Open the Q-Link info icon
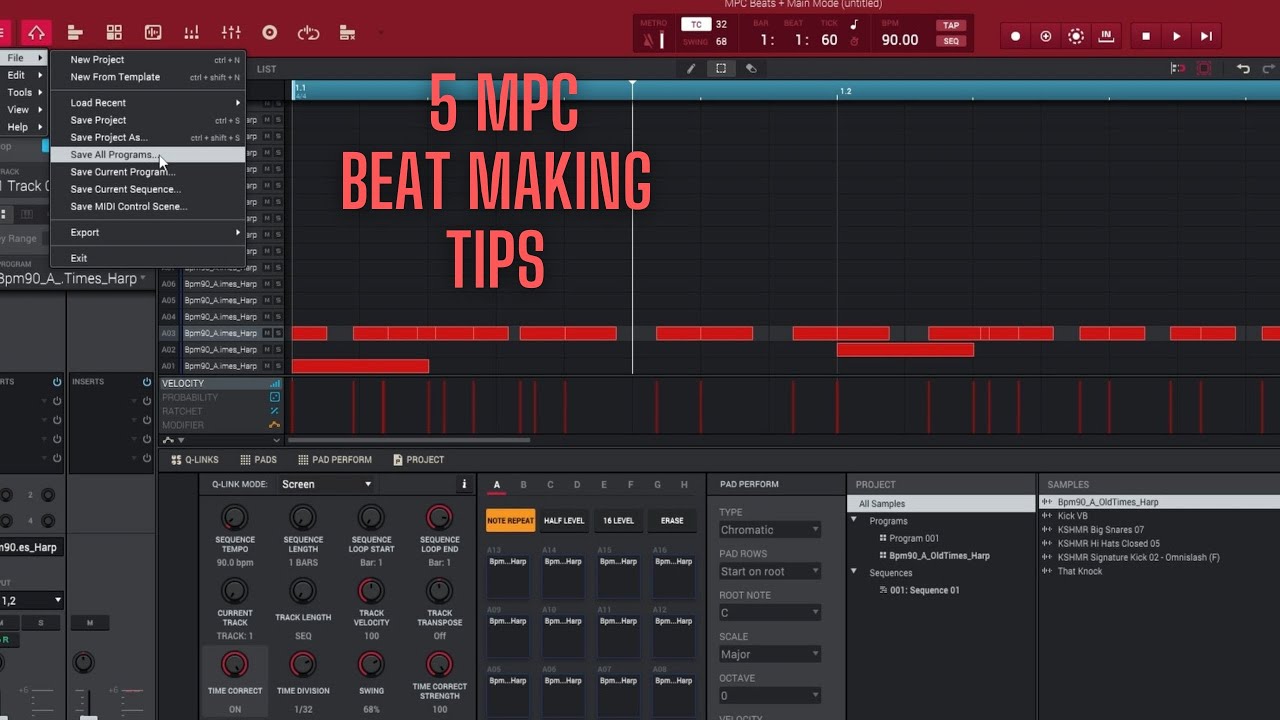Screen dimensions: 1280x720 click(x=464, y=484)
